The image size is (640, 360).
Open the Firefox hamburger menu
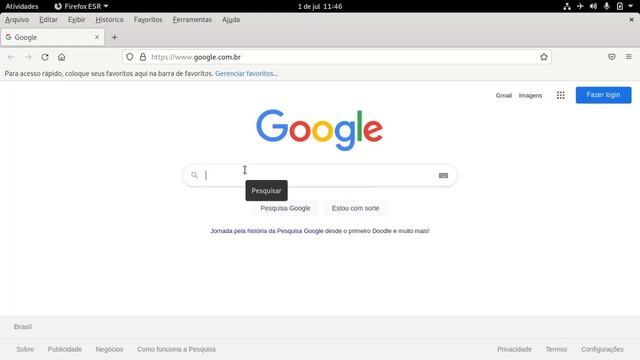[629, 57]
